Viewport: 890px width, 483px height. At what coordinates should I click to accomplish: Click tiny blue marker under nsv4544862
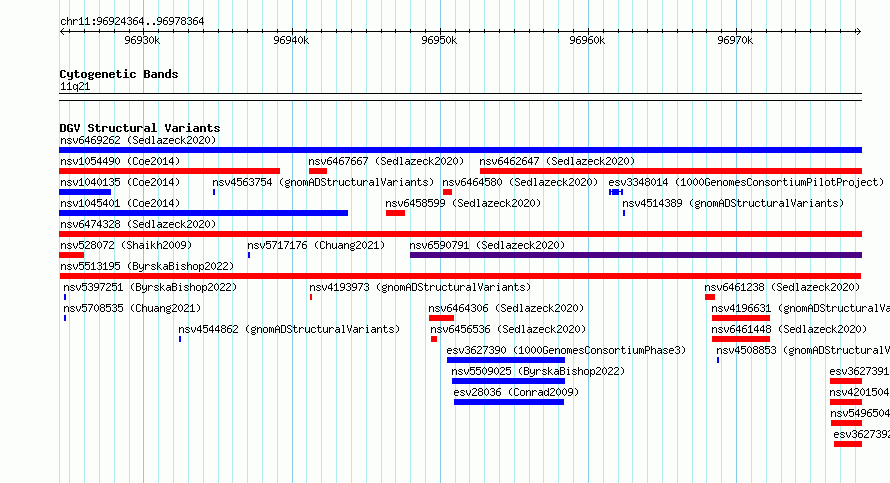tap(180, 339)
